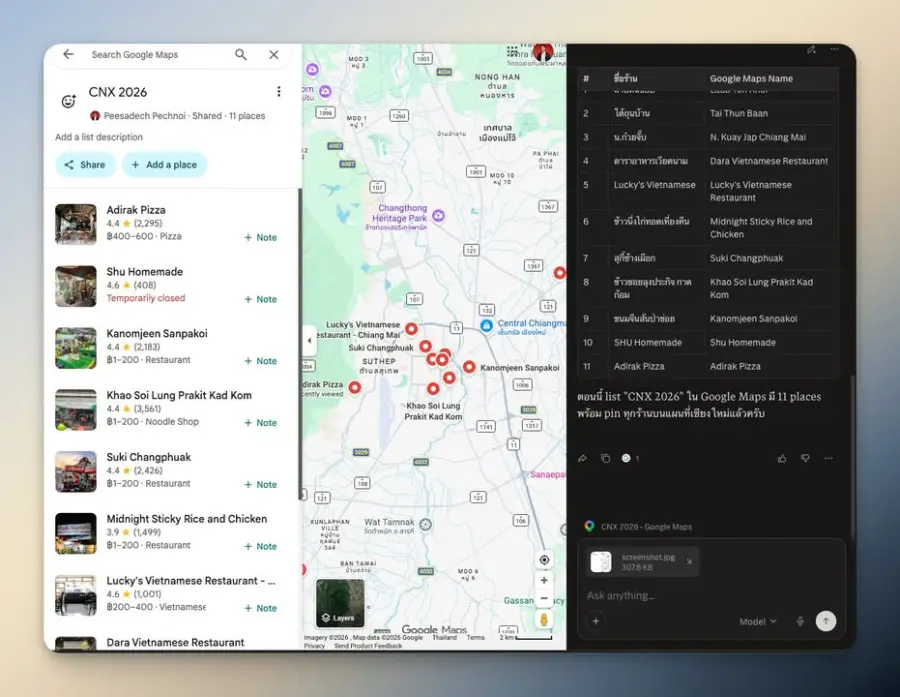Click the Add a list description field
Viewport: 900px width, 697px height.
pos(99,137)
